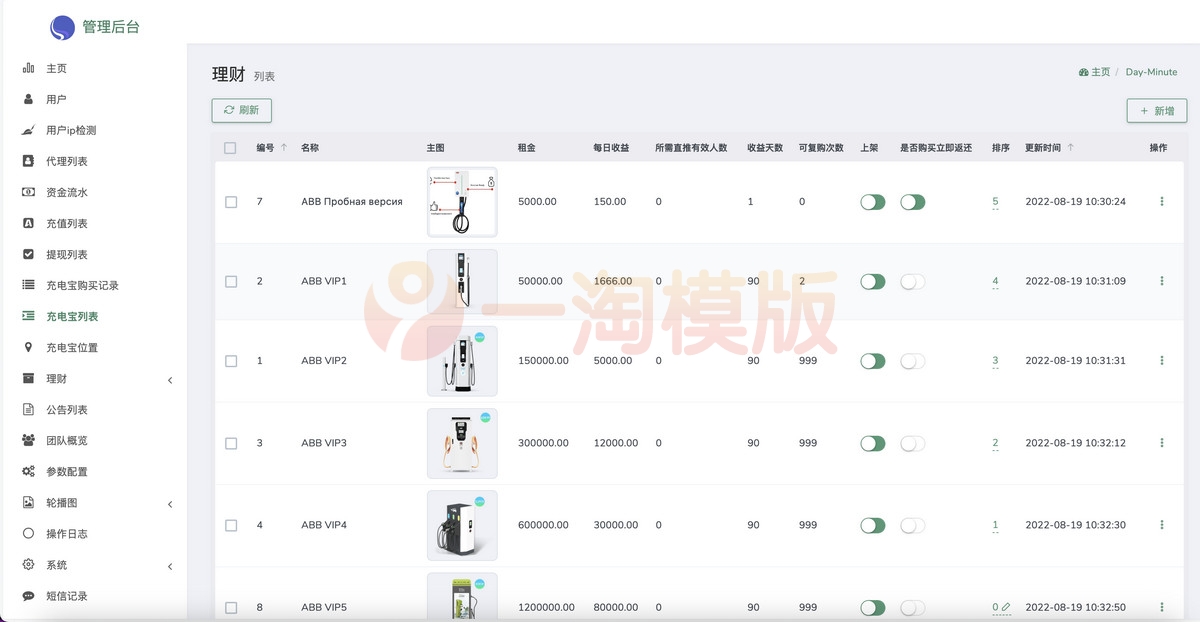This screenshot has height=622, width=1200.
Task: Click the edit pencil next to 排序 0
Action: point(1006,607)
